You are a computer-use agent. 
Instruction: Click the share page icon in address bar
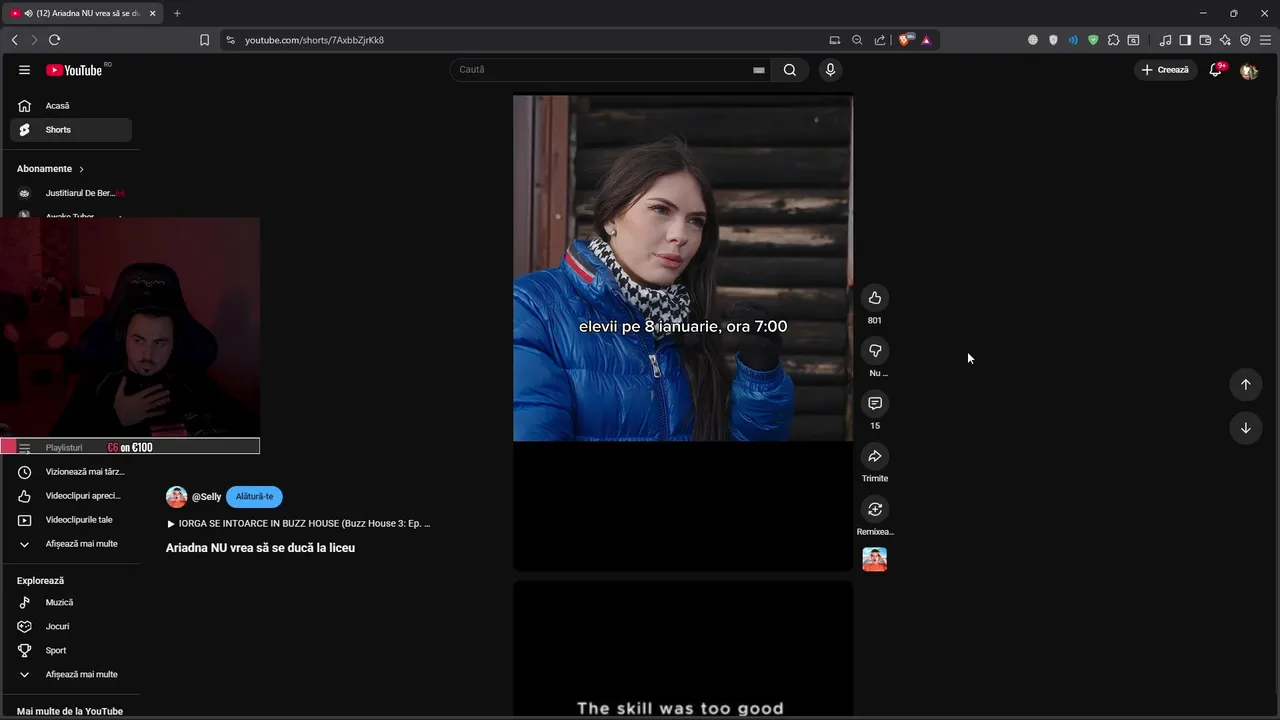(x=880, y=40)
